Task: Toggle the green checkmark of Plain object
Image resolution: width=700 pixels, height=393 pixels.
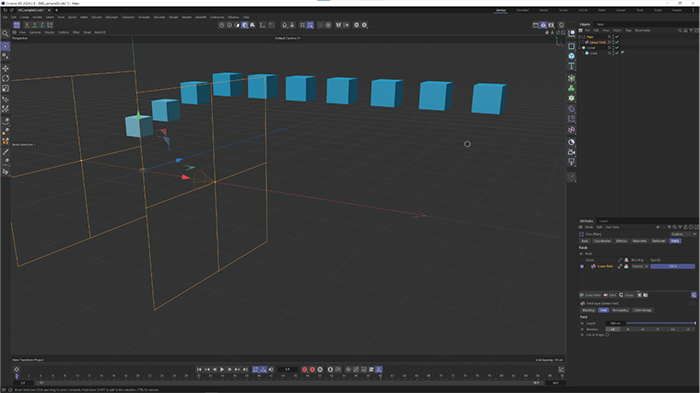Action: 617,37
